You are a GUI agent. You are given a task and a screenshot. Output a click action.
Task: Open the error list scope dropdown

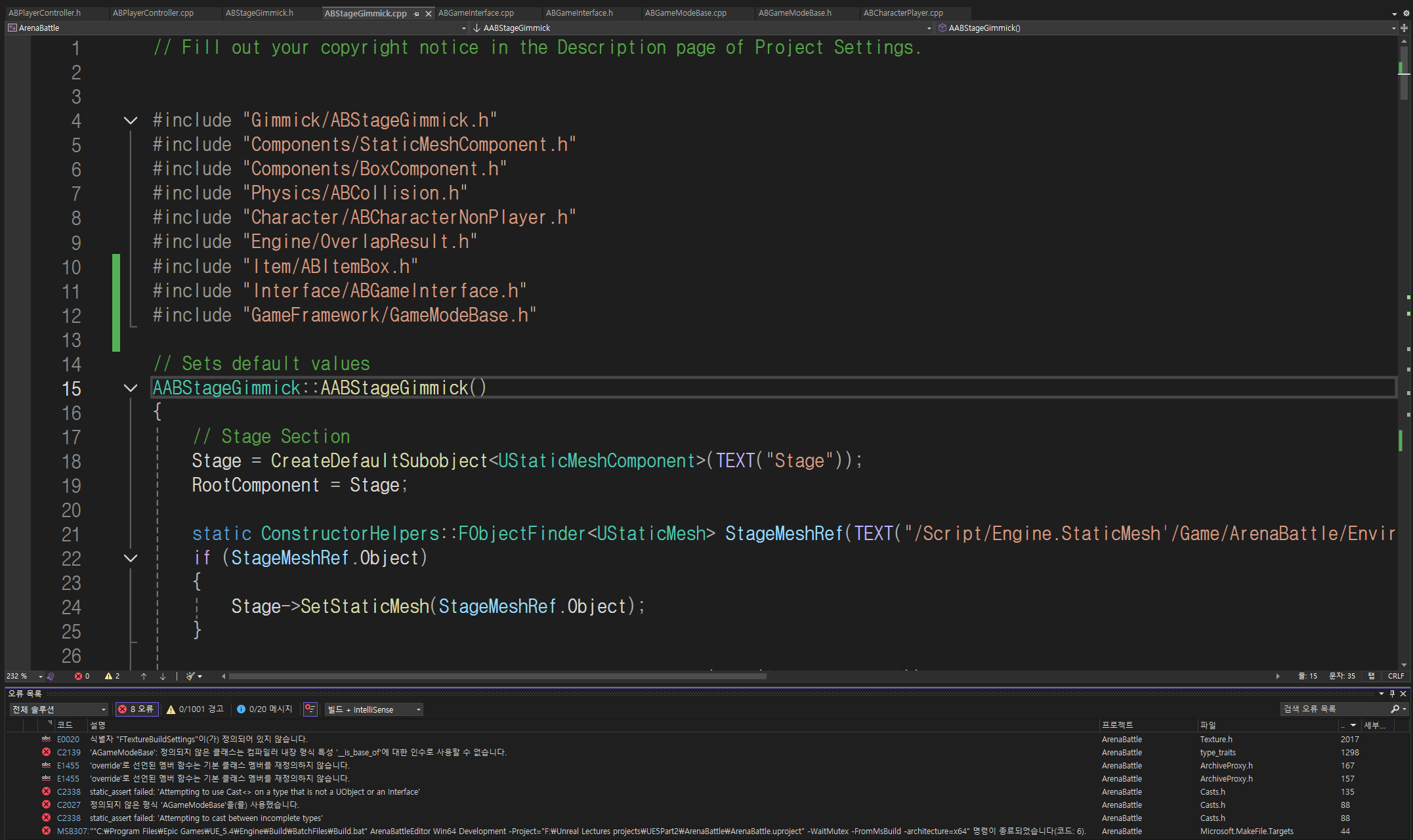point(58,710)
